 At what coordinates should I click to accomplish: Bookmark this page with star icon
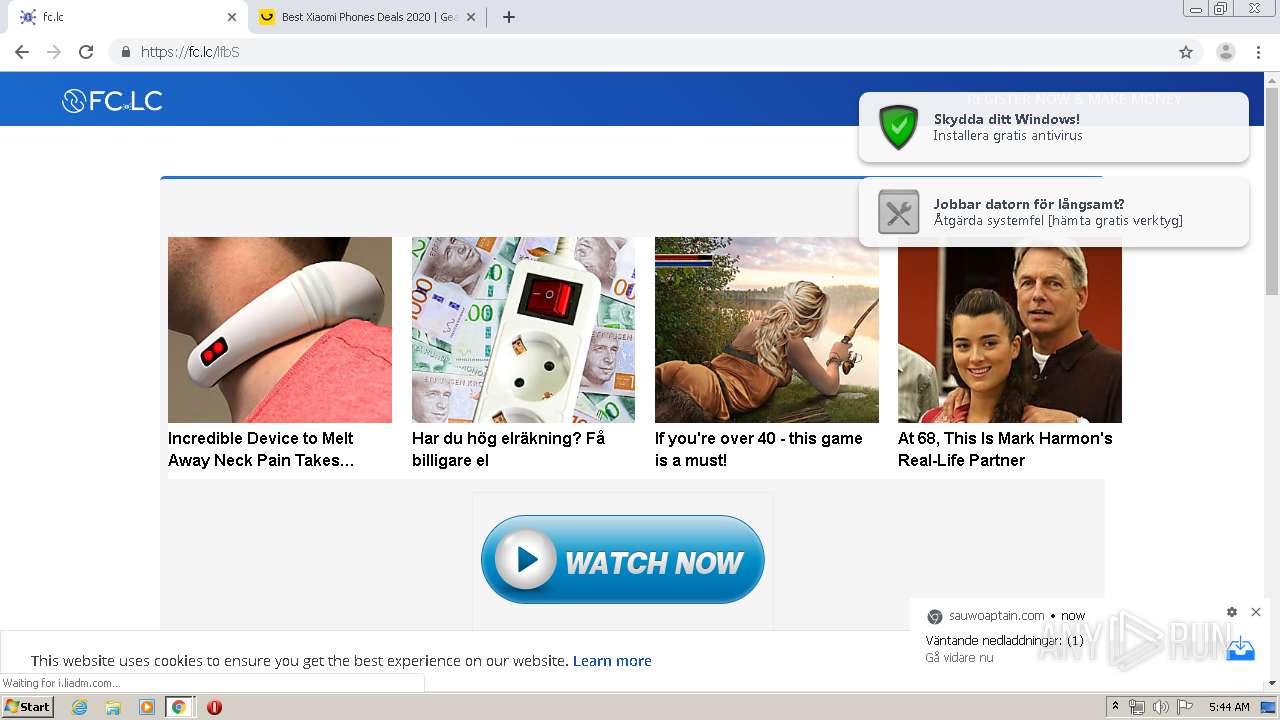[x=1186, y=52]
